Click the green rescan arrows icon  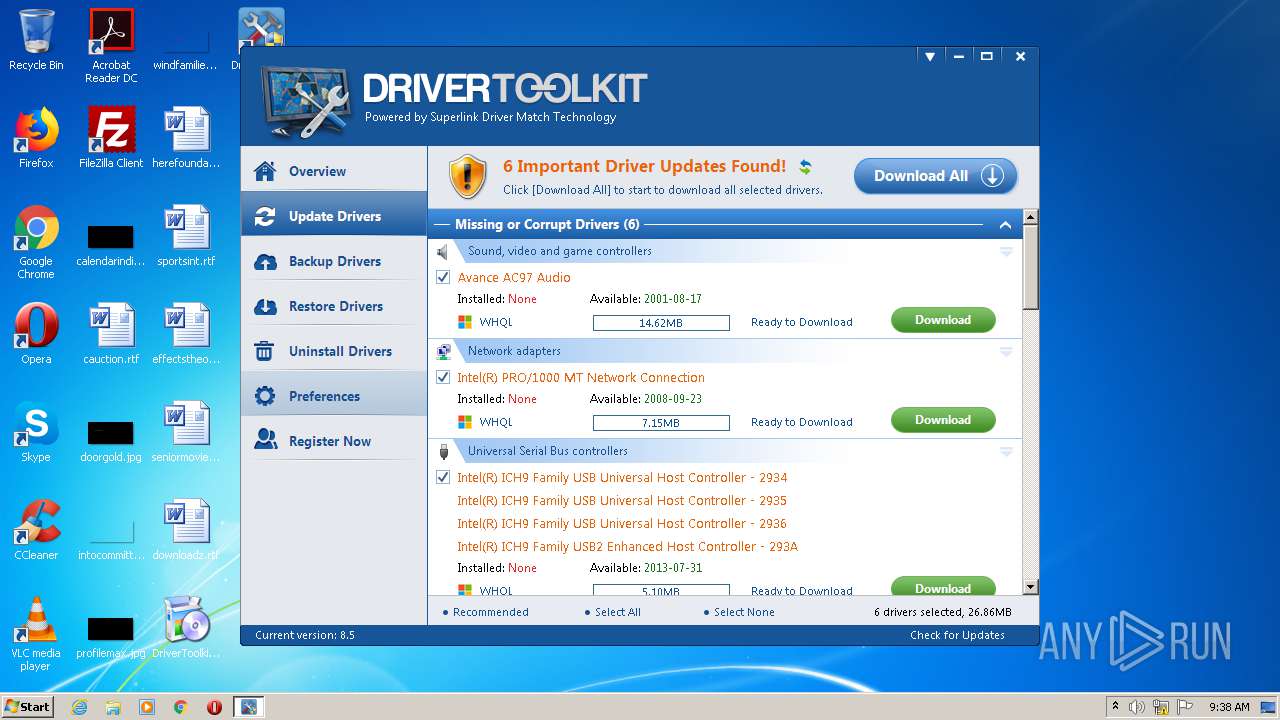click(x=805, y=167)
